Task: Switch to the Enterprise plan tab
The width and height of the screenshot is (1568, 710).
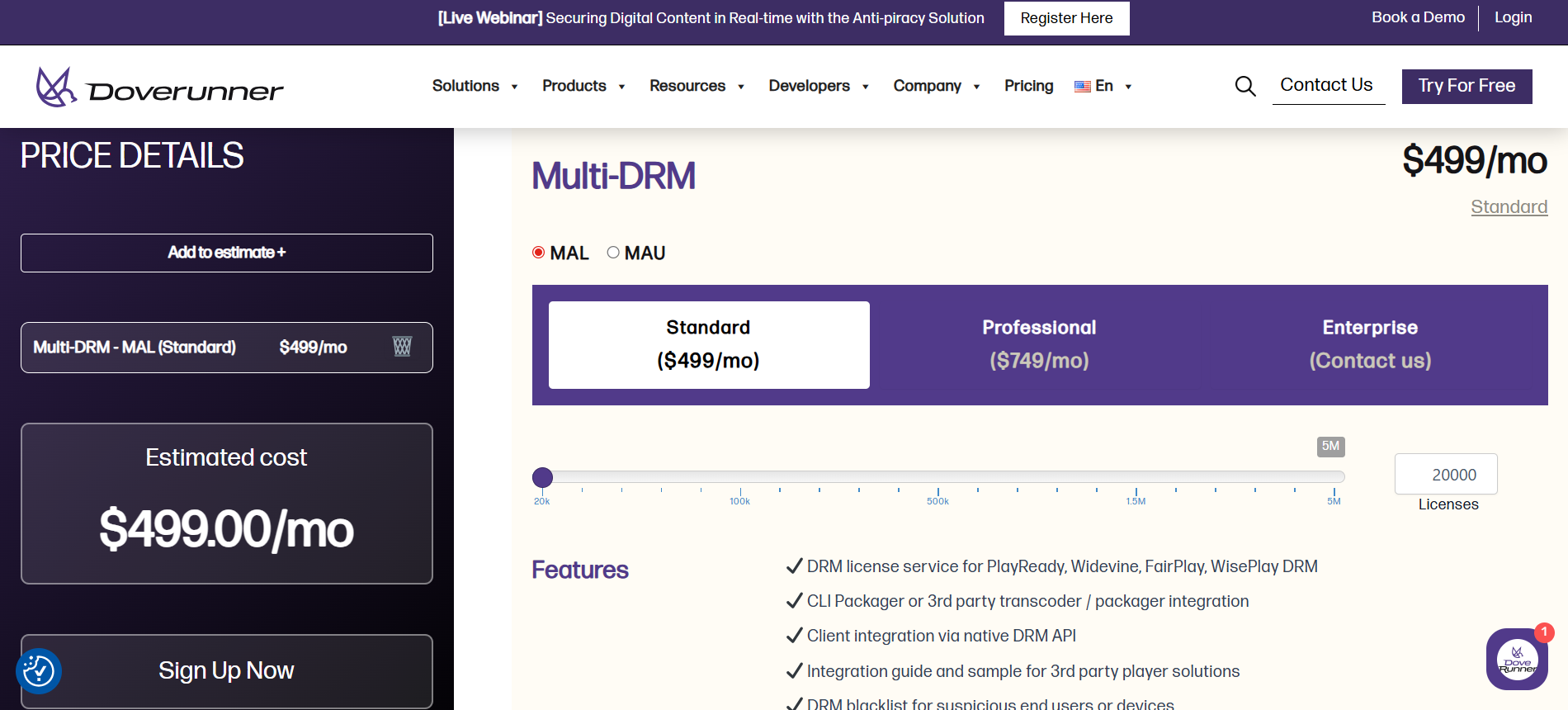Action: click(x=1370, y=344)
